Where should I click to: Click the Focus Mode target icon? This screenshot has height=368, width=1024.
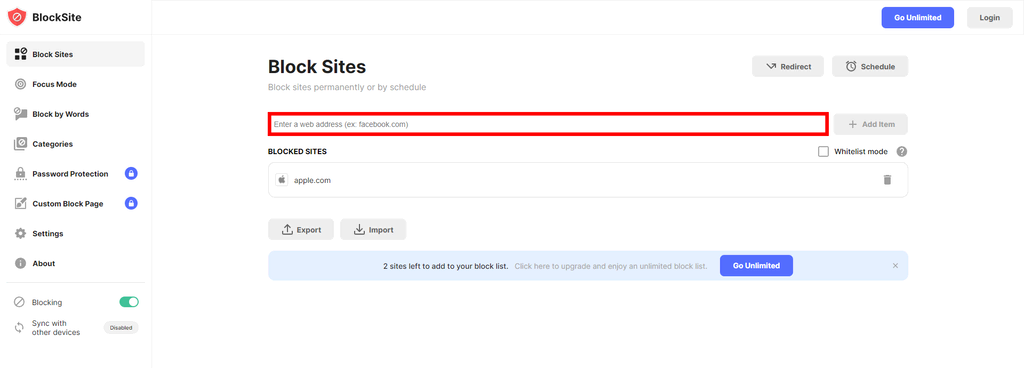coord(20,84)
